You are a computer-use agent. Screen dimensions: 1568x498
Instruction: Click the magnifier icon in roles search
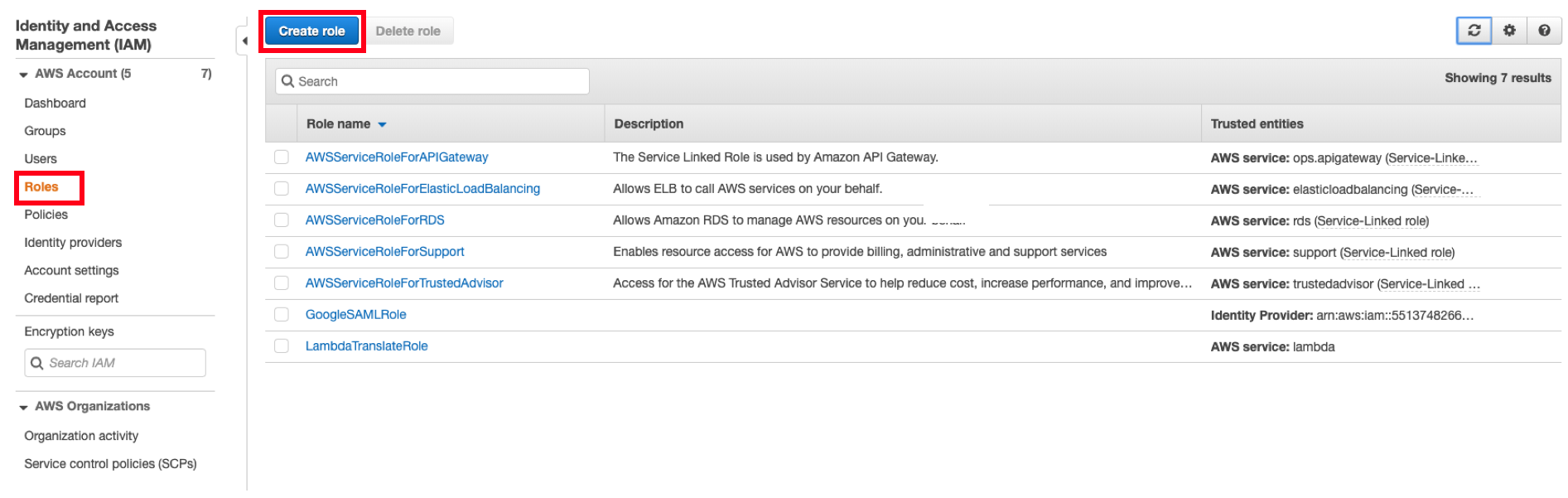click(287, 81)
